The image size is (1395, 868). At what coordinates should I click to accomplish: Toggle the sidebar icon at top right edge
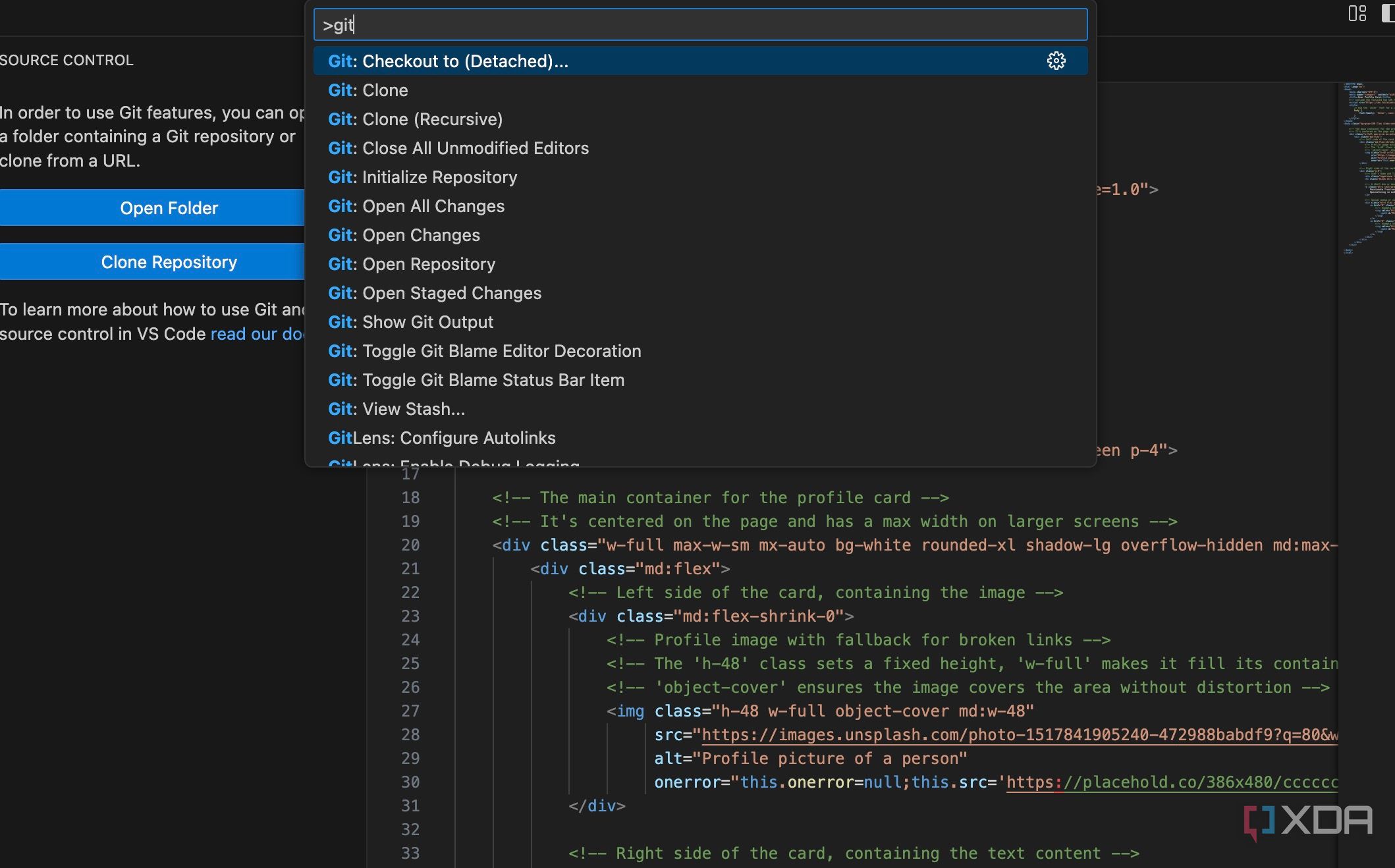point(1388,13)
